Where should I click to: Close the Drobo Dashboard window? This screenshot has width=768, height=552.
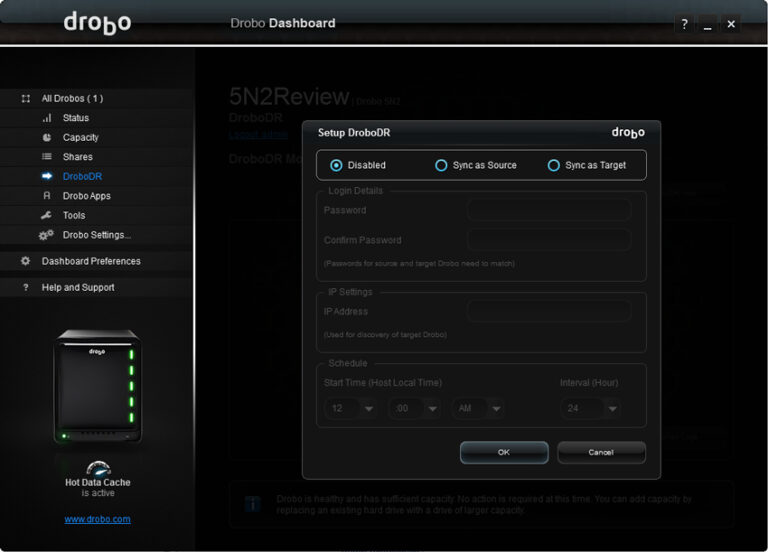point(731,24)
